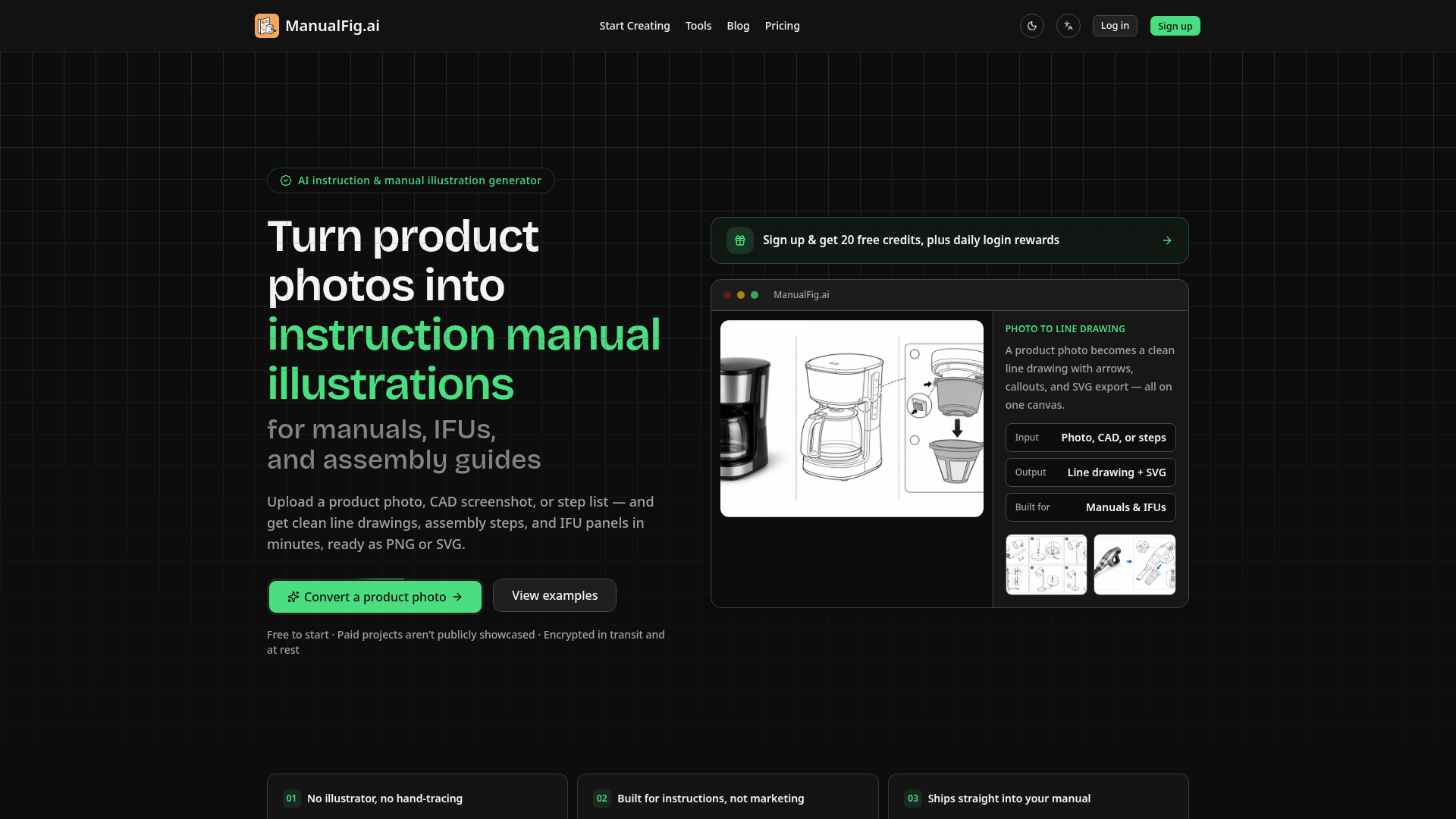Click the arrow on the free credits banner
1456x819 pixels.
tap(1167, 240)
